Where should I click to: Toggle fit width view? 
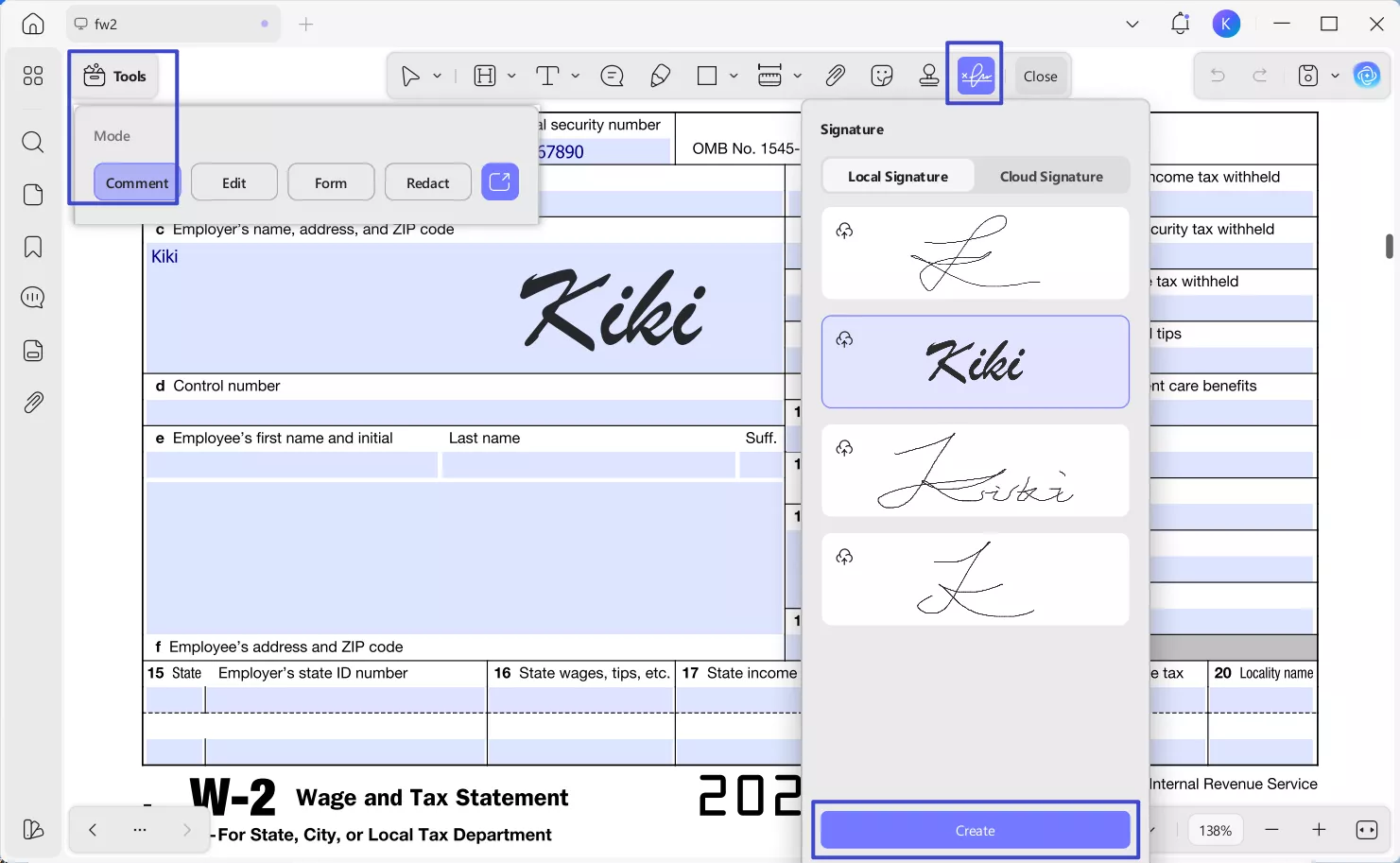tap(1367, 830)
